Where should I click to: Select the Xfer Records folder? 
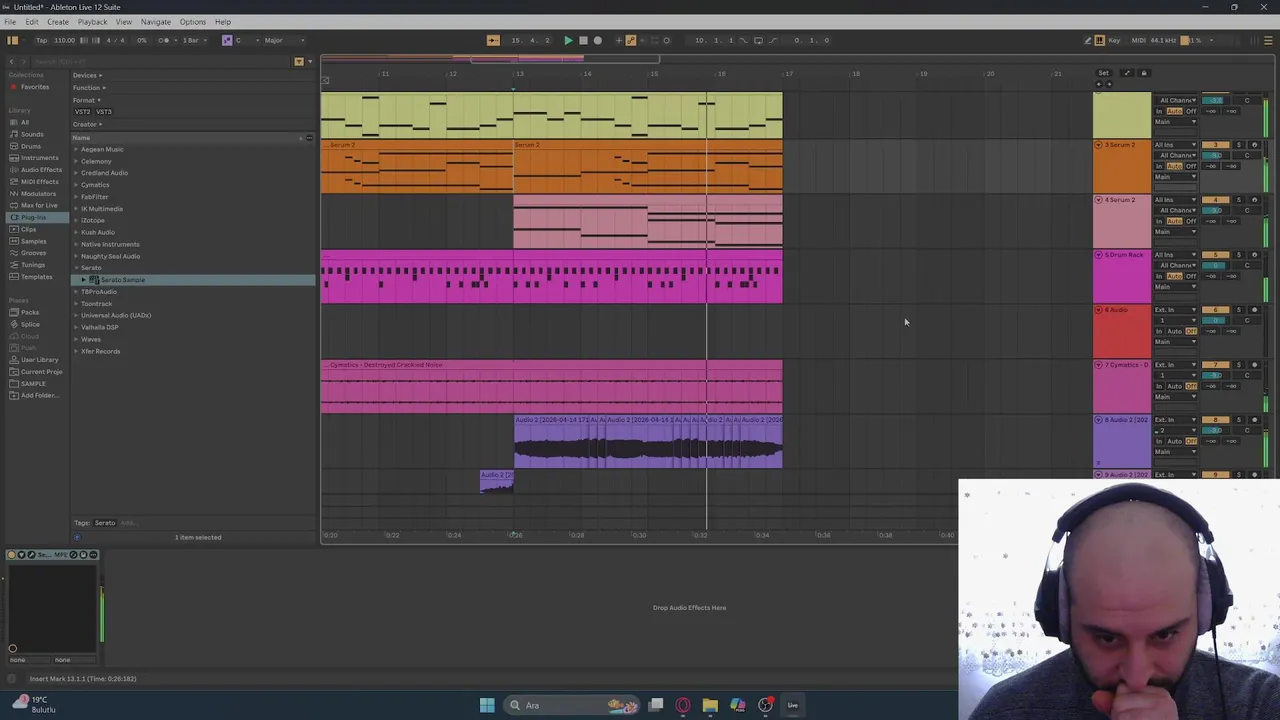100,351
